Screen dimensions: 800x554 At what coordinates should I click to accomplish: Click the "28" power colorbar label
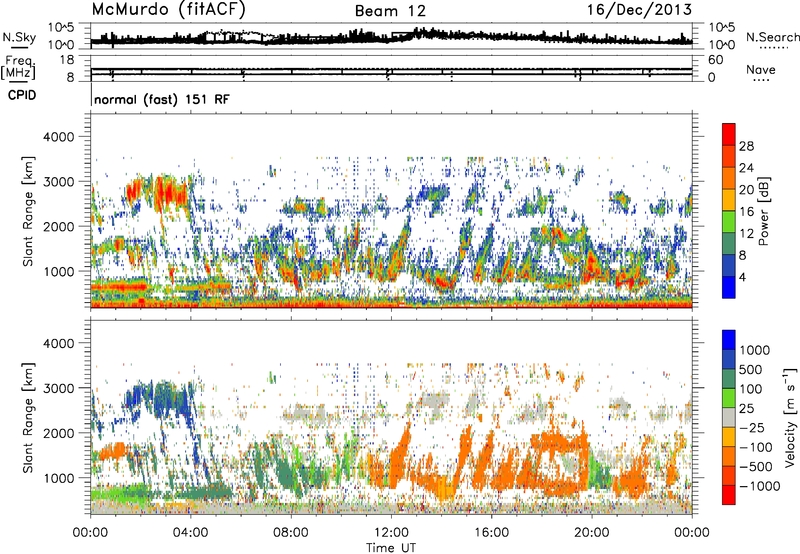(x=746, y=146)
